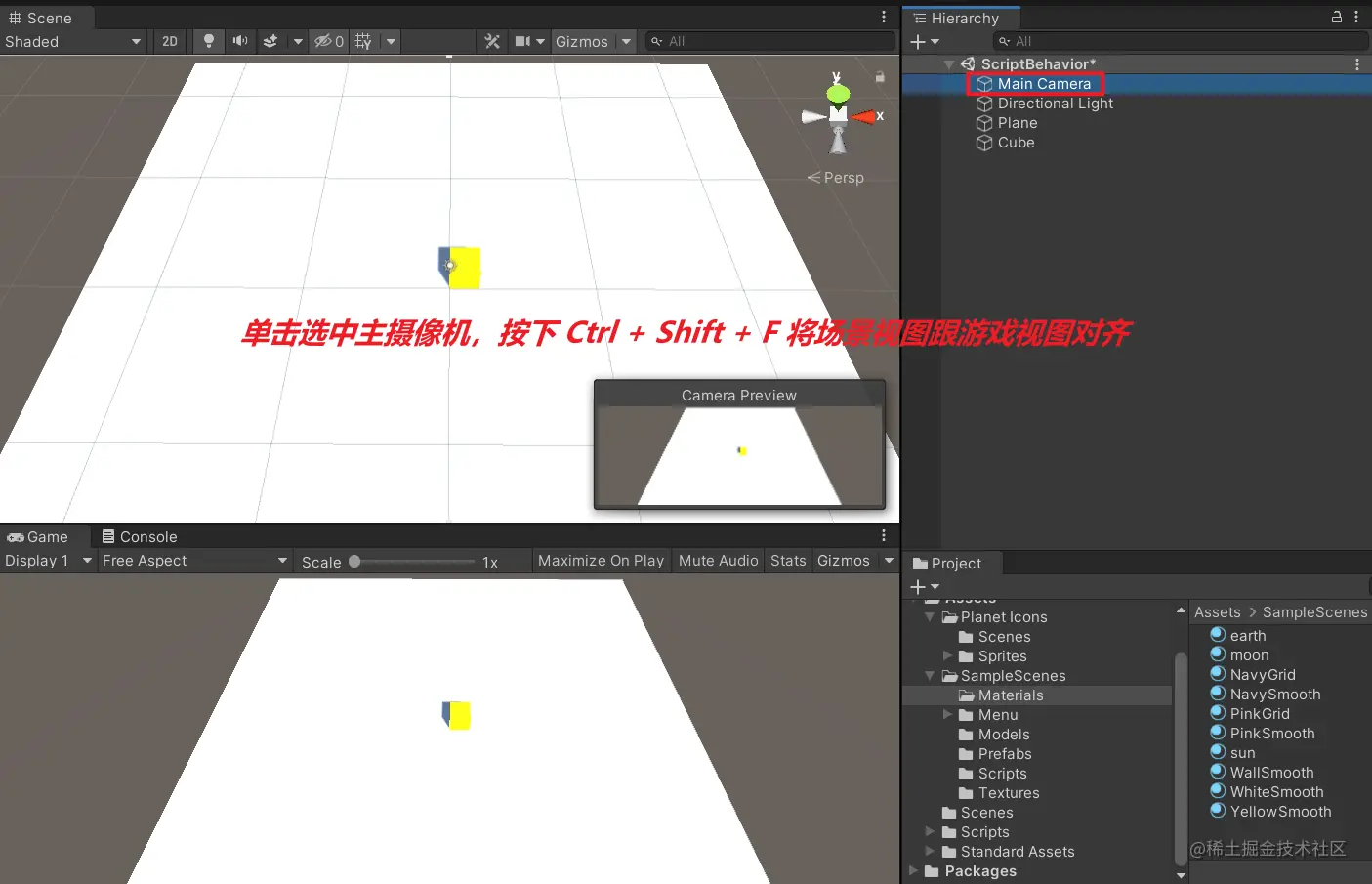Click Assets in the breadcrumb path
The width and height of the screenshot is (1372, 884).
pyautogui.click(x=1218, y=612)
